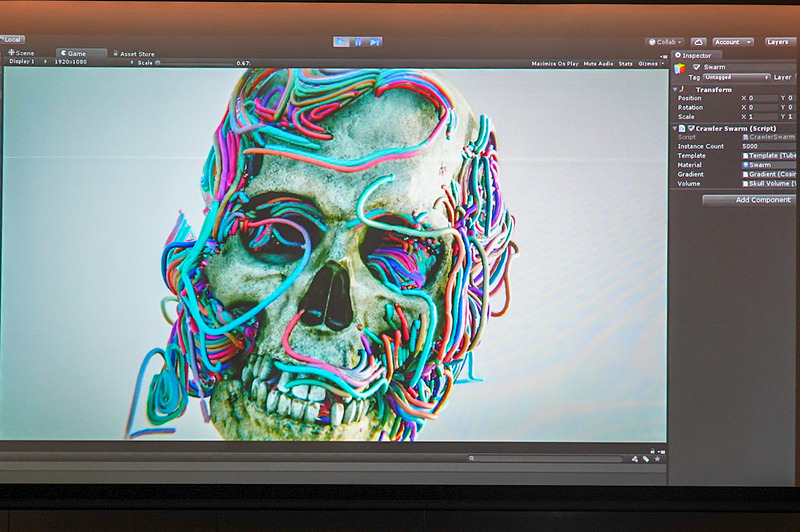Viewport: 800px width, 532px height.
Task: Toggle Maximize On Play
Action: click(555, 64)
